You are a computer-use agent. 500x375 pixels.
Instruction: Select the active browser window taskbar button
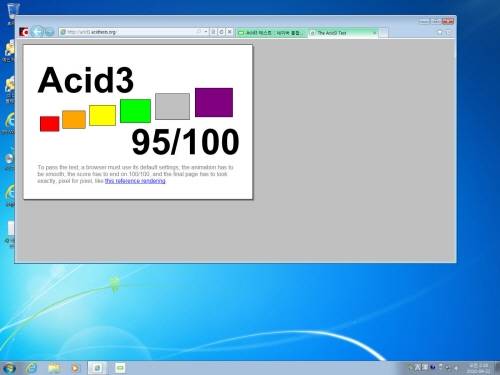point(97,368)
